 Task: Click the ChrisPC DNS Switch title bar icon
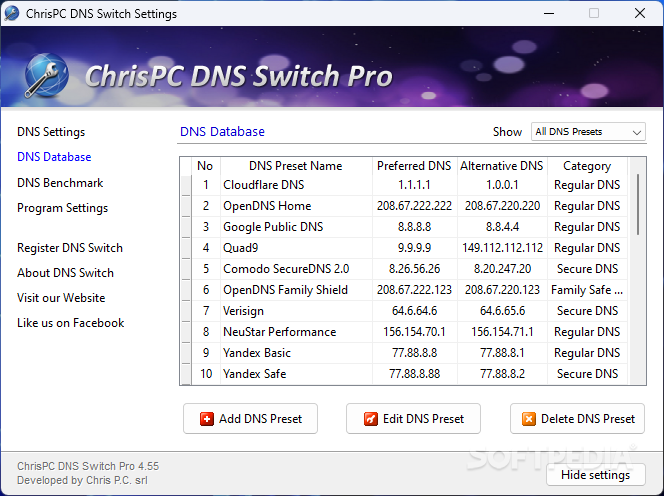click(x=11, y=13)
